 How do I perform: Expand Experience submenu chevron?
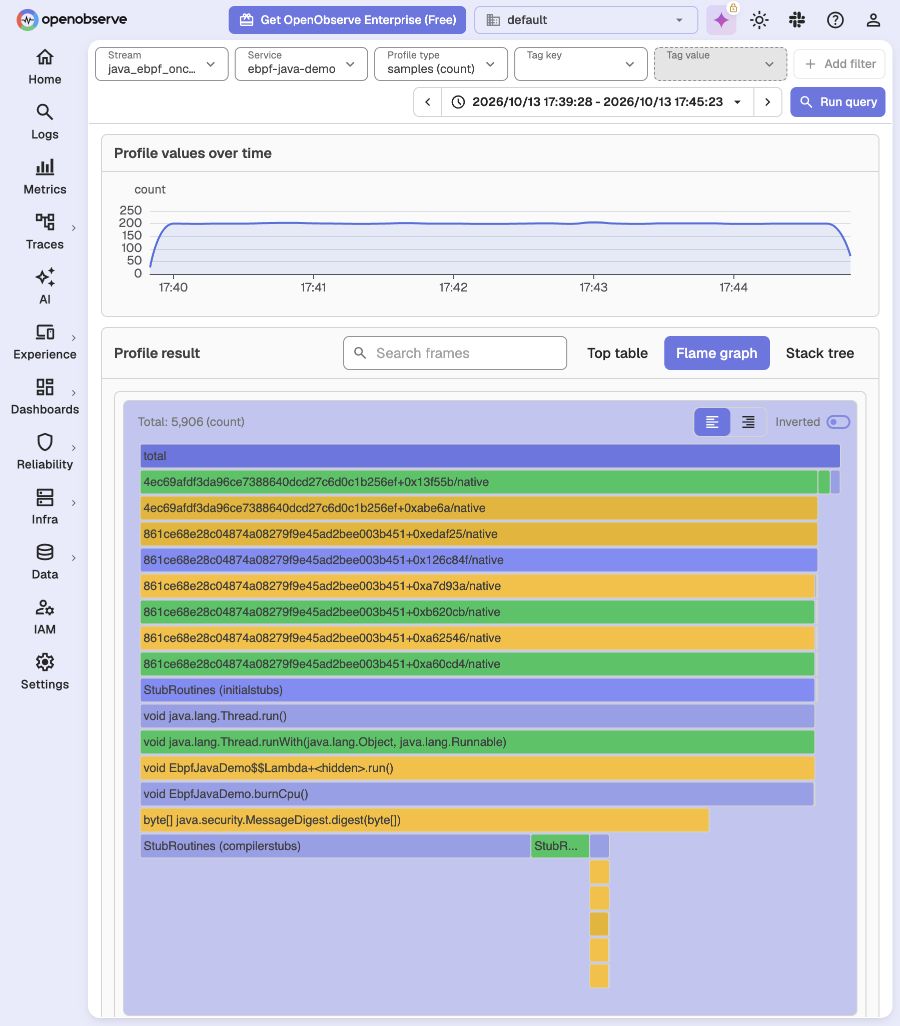tap(73, 338)
